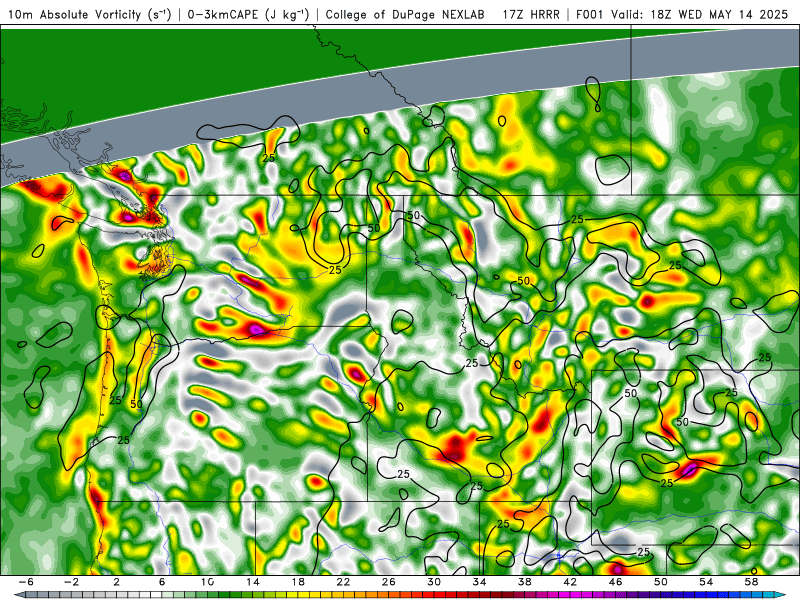The width and height of the screenshot is (800, 600).
Task: Click the "F001 Valid: 18Z WED MAY 14 2025" text
Action: pos(682,14)
